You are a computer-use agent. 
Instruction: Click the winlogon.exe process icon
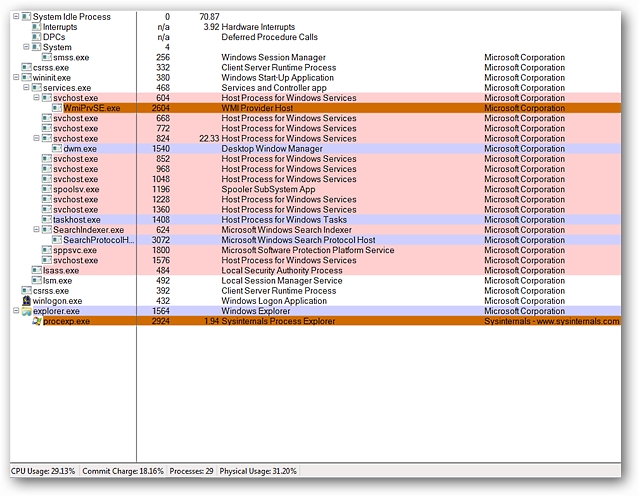26,301
